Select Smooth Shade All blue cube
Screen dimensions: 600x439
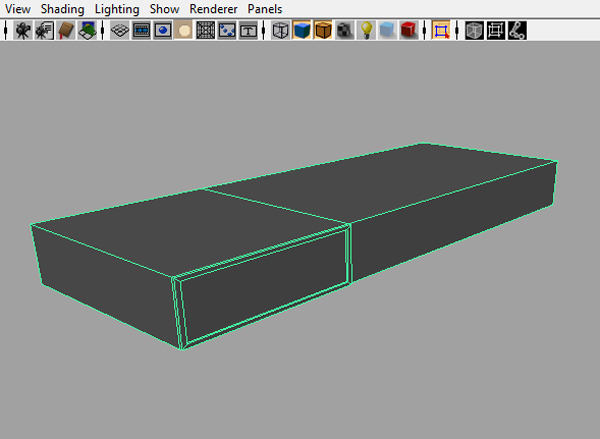pos(302,30)
